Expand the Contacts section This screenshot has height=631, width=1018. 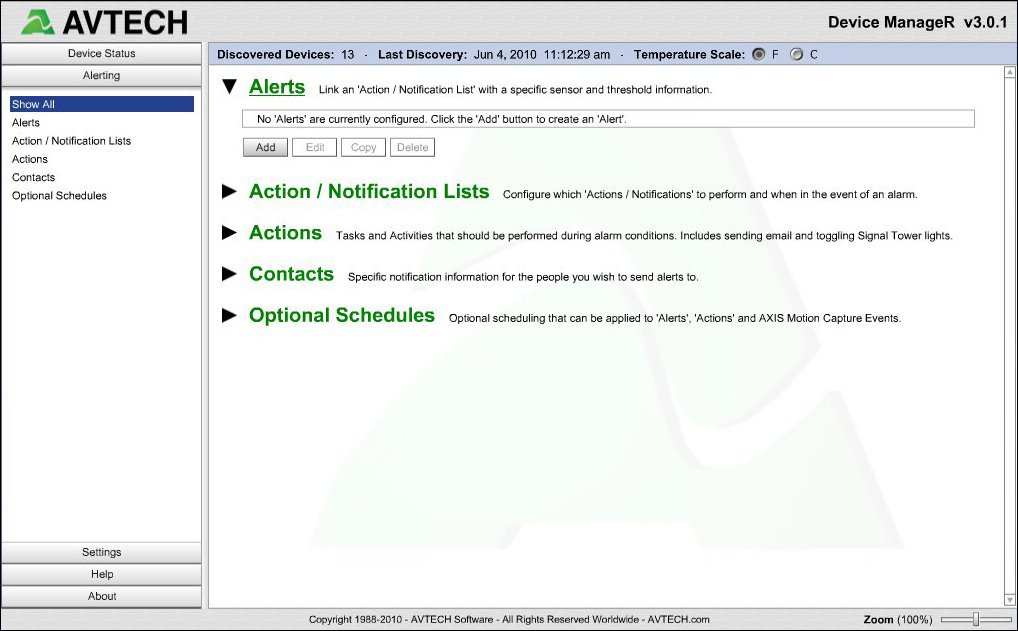[x=230, y=274]
